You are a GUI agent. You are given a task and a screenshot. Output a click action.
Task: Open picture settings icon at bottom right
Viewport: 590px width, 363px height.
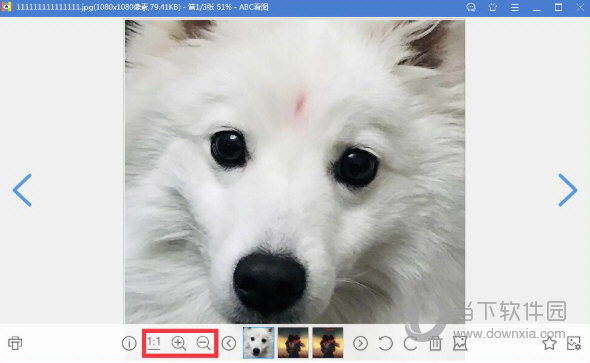coord(574,343)
